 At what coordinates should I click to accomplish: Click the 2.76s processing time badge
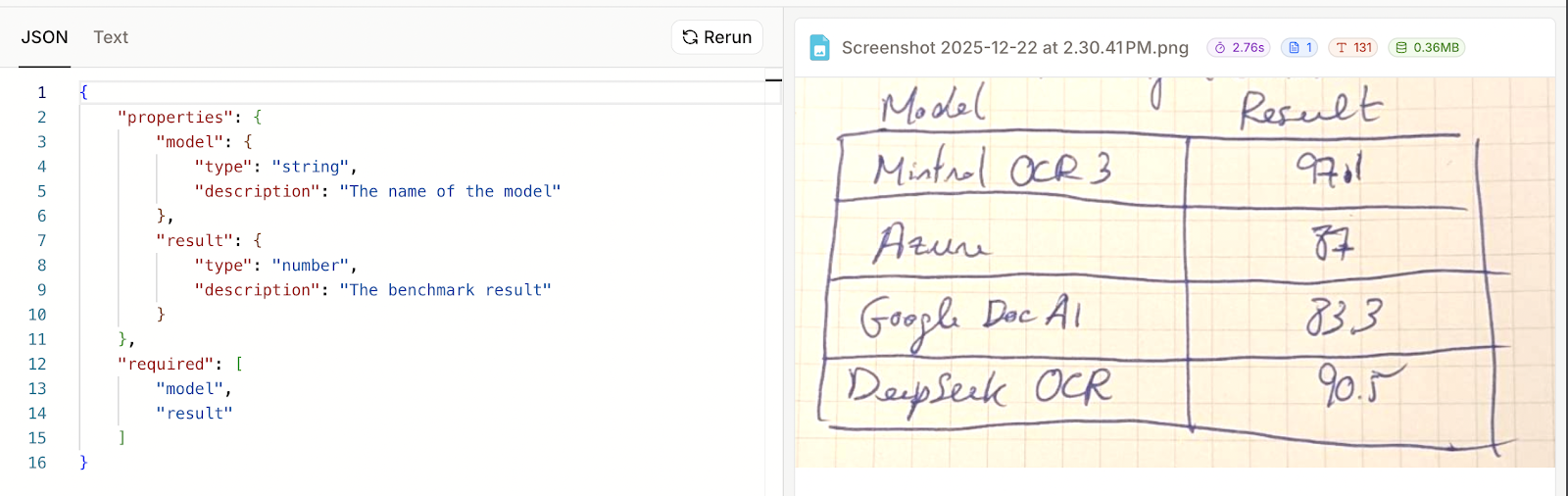(1239, 47)
